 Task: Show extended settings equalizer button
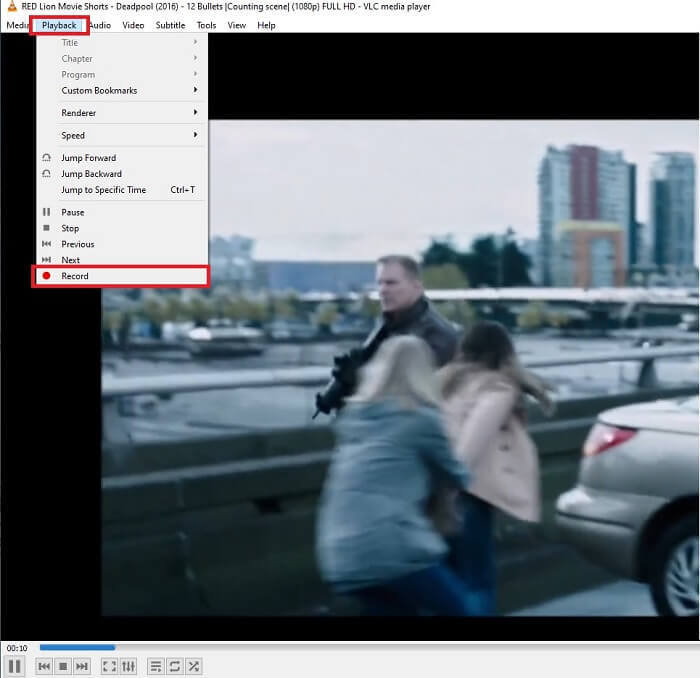pos(128,666)
